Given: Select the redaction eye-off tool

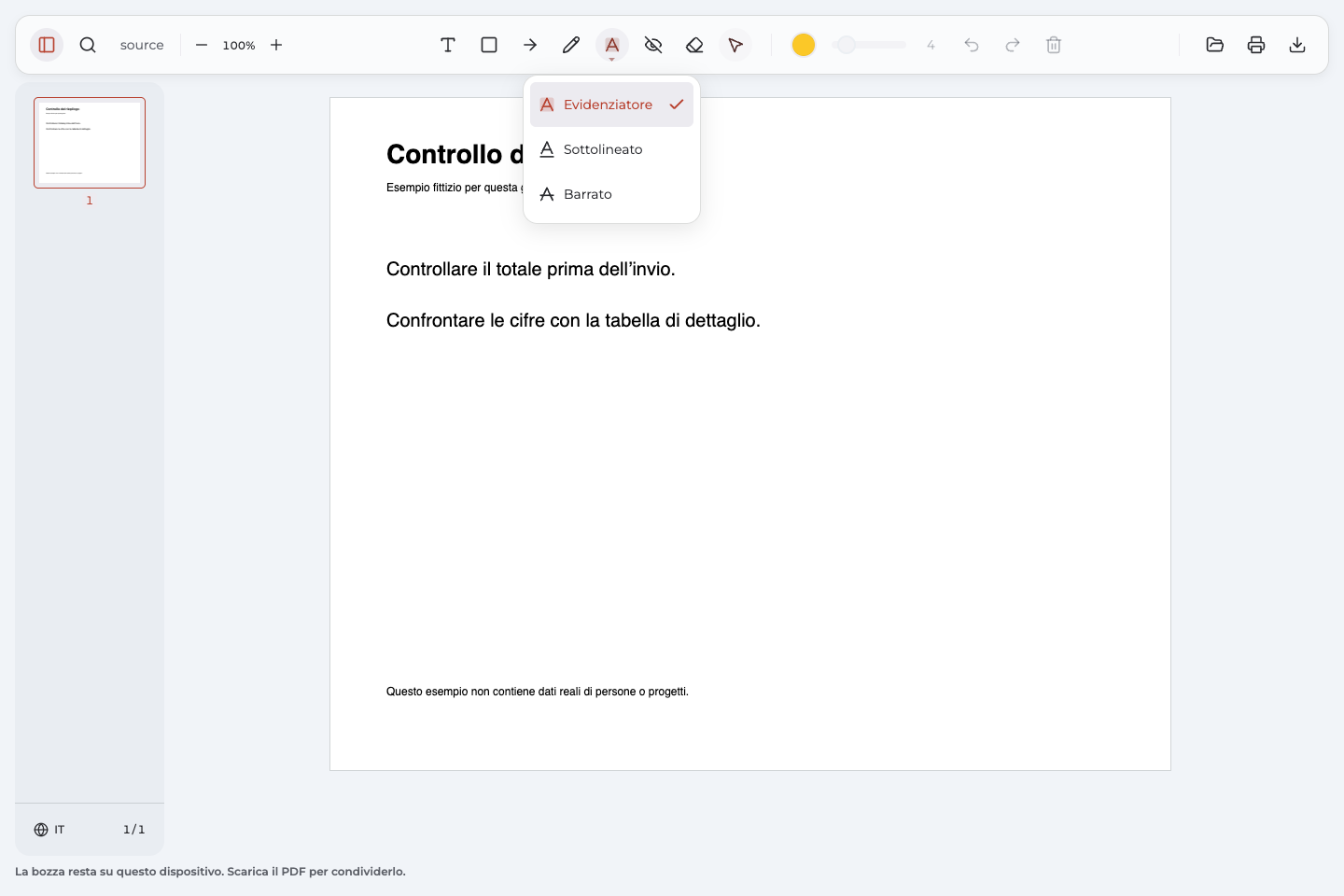Looking at the screenshot, I should tap(653, 45).
